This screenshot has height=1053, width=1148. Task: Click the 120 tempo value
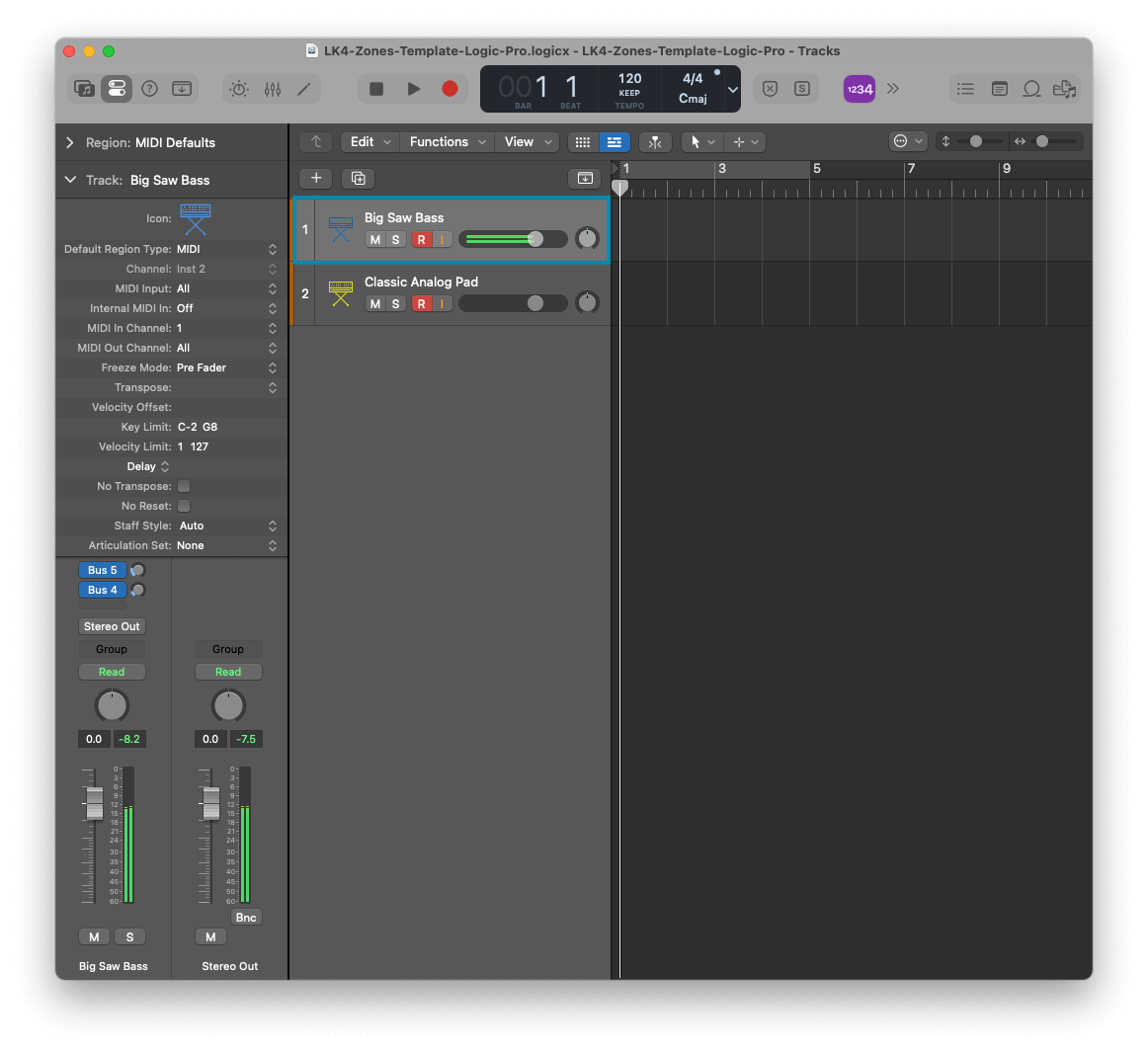tap(629, 78)
